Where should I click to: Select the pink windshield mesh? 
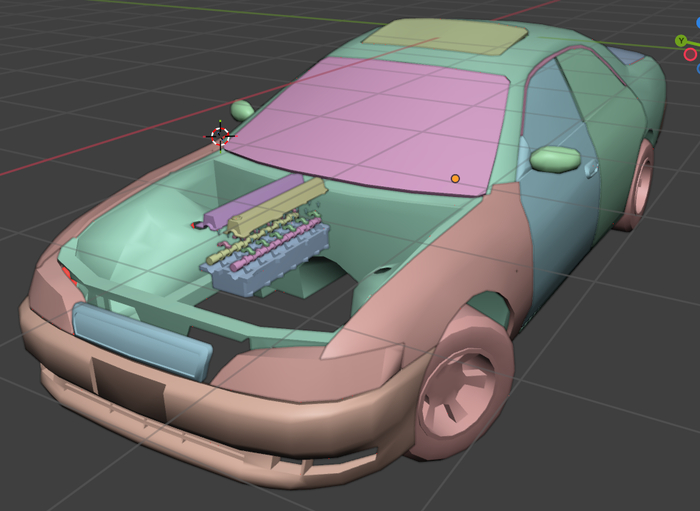click(370, 120)
